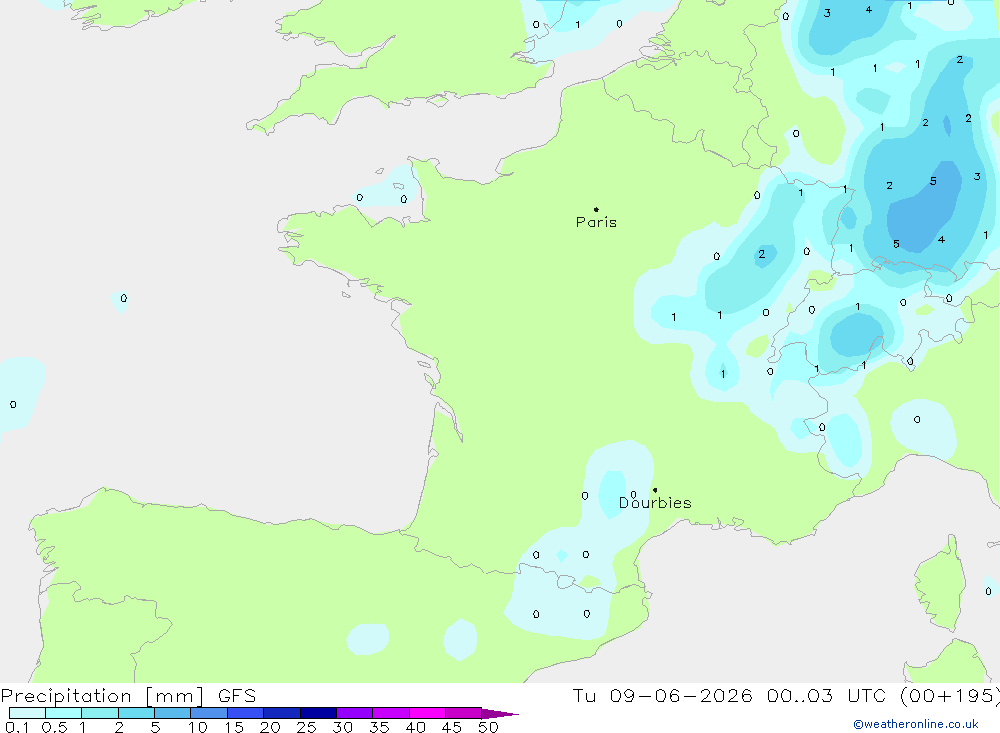Click the '20' legend scale label
Image resolution: width=1000 pixels, height=733 pixels.
click(270, 727)
